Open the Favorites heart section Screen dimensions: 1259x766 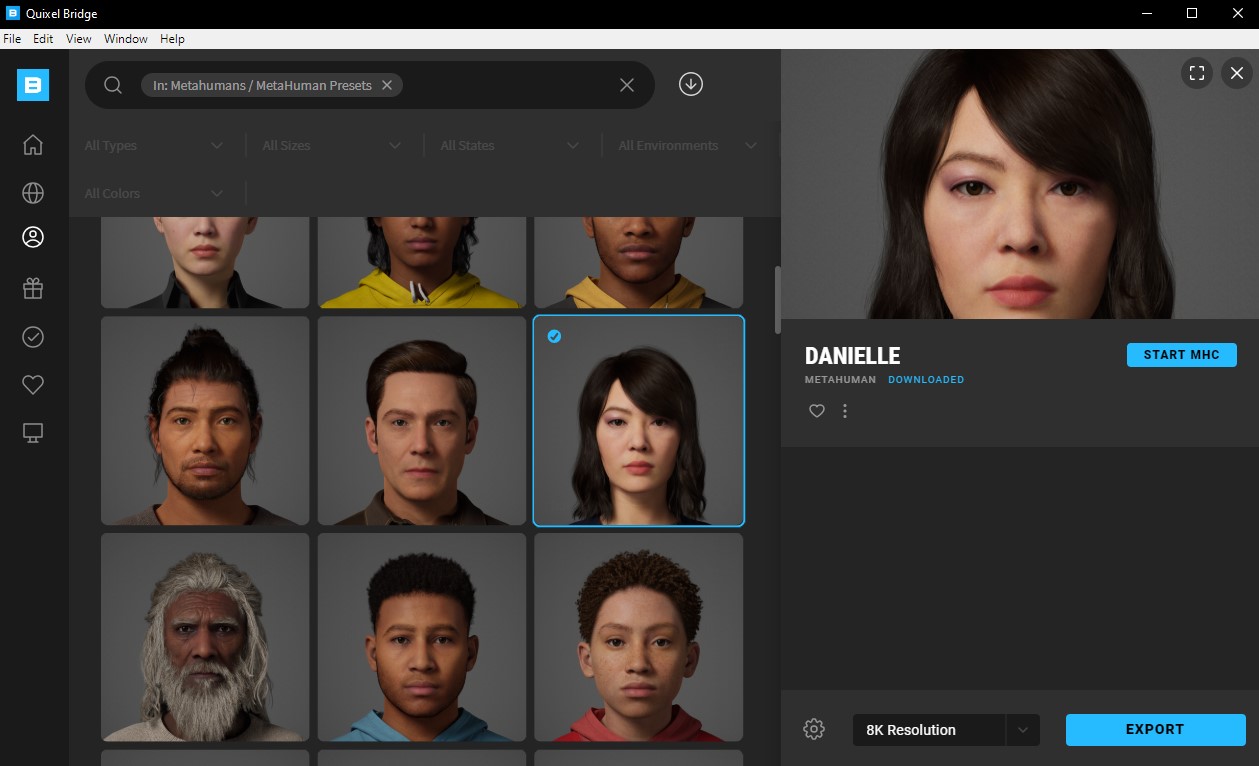coord(33,384)
